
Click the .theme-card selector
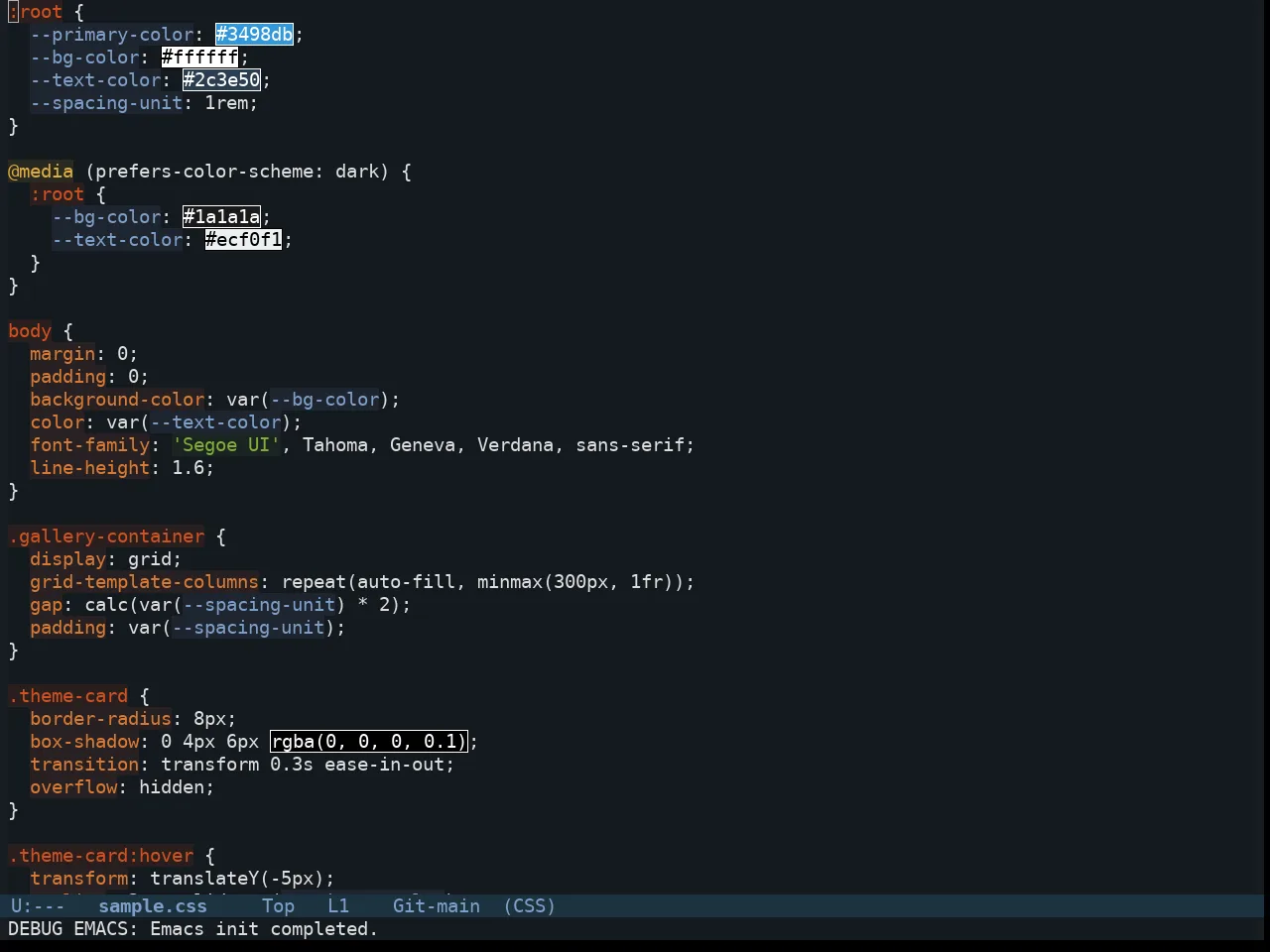click(67, 696)
